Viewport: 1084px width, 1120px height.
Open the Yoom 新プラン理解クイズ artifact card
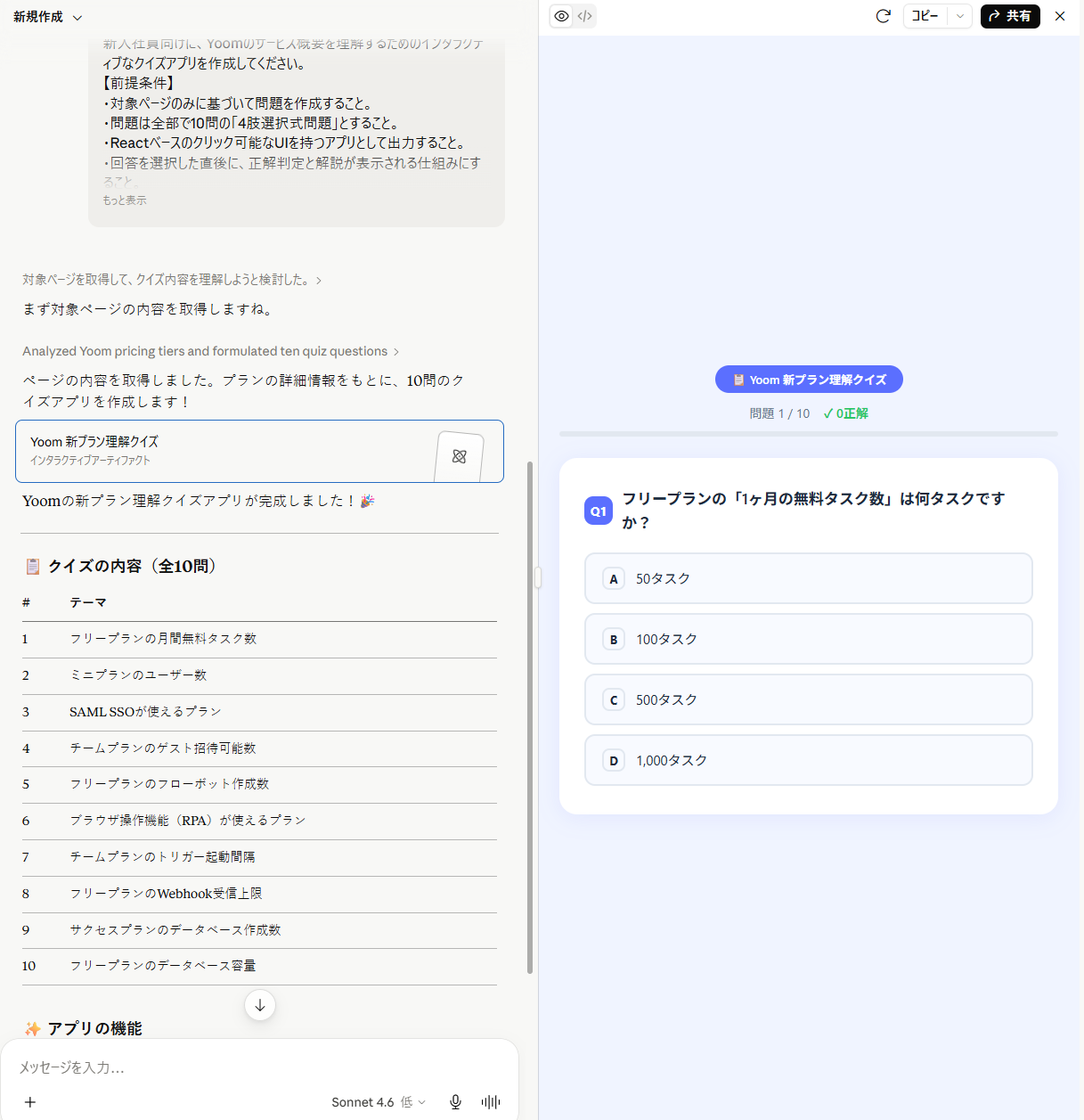pos(259,451)
